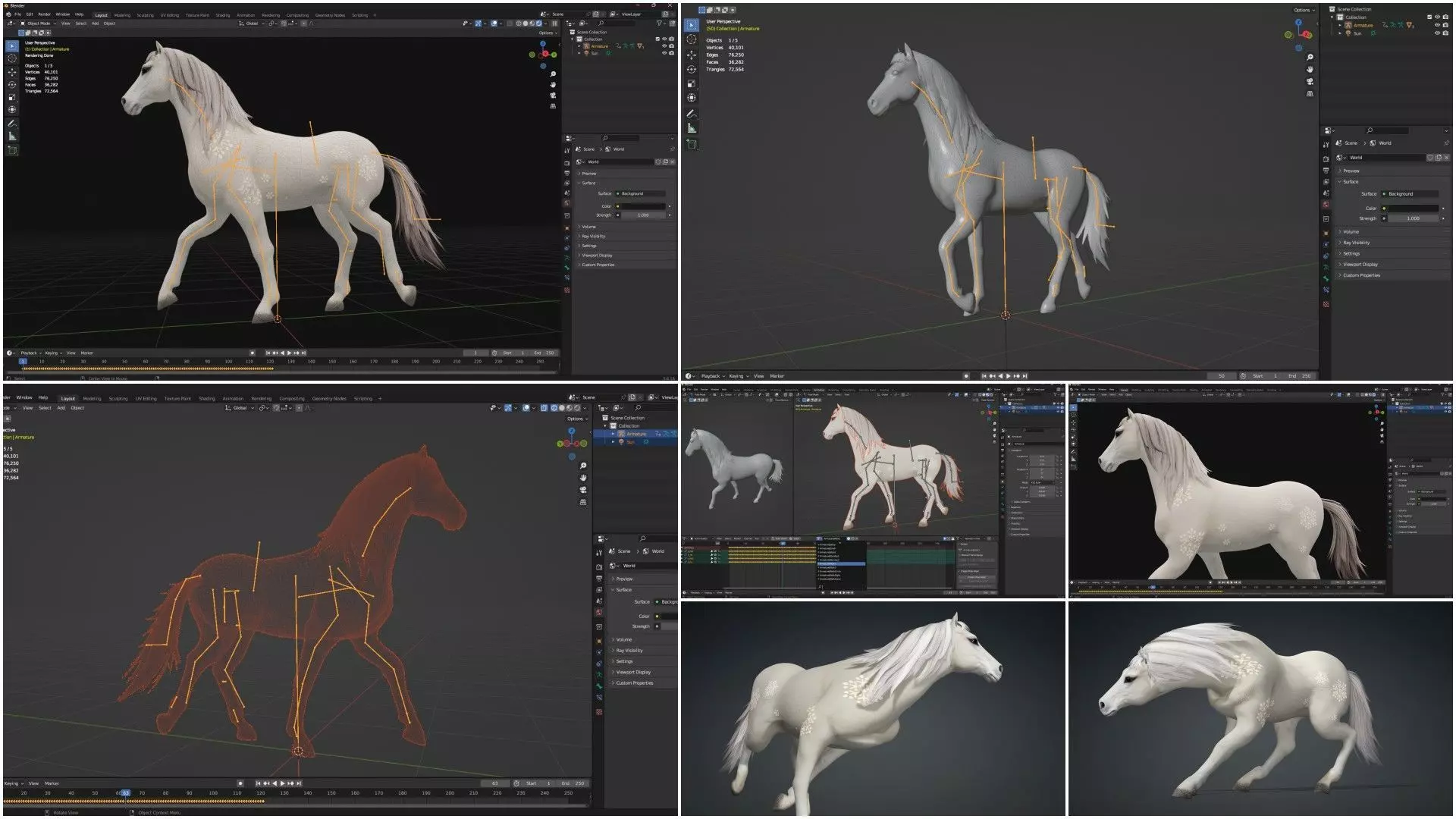Toggle auto keying record dot in wireframe window timeline
1456x819 pixels.
point(240,783)
